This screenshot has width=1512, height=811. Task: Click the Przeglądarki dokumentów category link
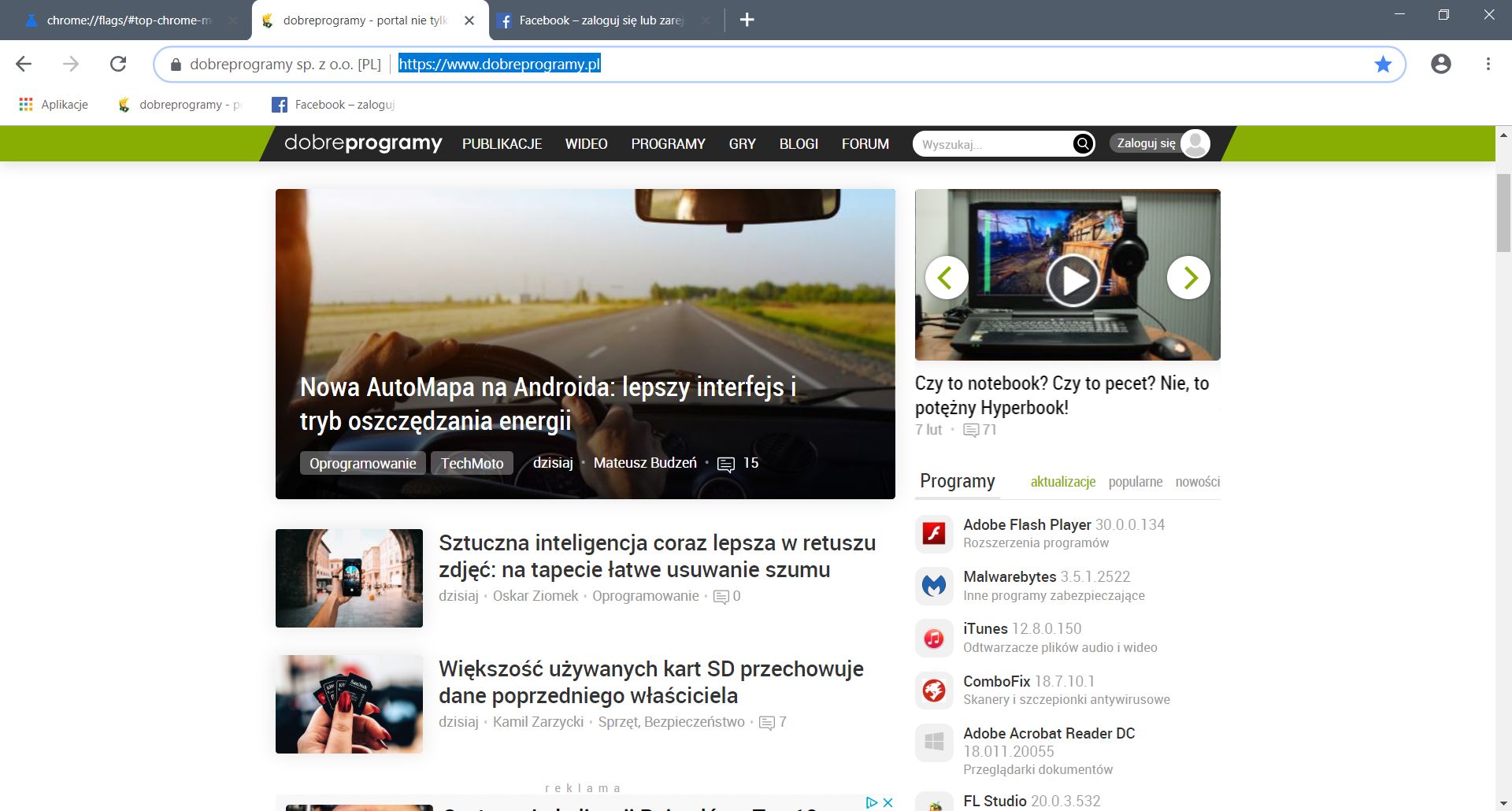(1038, 769)
